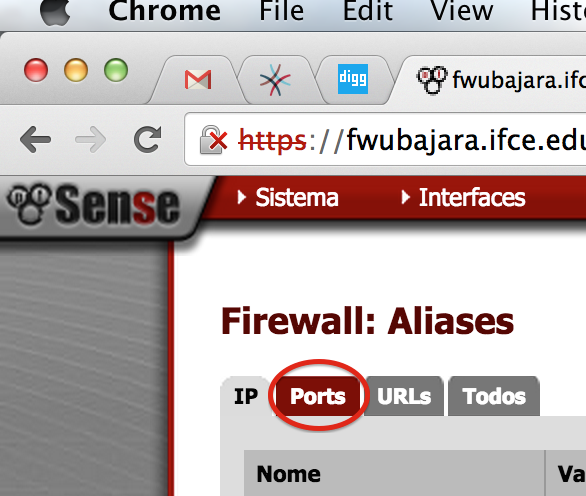Open the View menu
This screenshot has width=586, height=496.
(x=462, y=11)
